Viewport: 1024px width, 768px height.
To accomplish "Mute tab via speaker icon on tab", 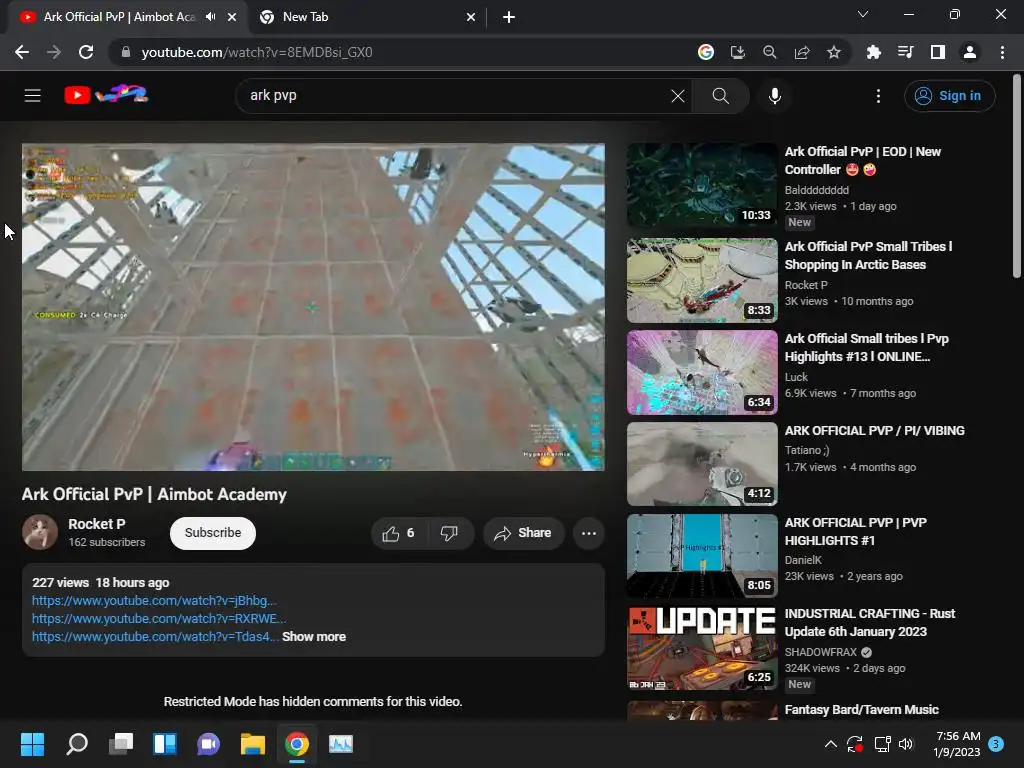I will tap(210, 17).
